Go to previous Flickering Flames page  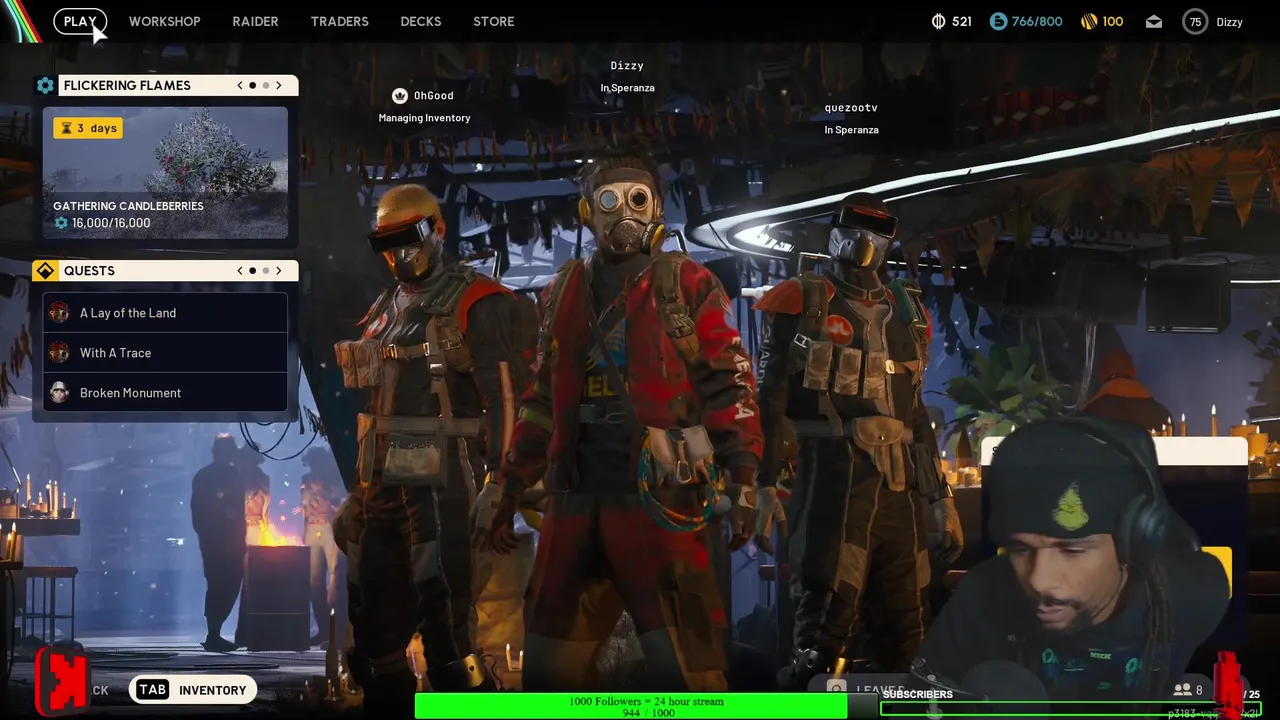(x=240, y=85)
